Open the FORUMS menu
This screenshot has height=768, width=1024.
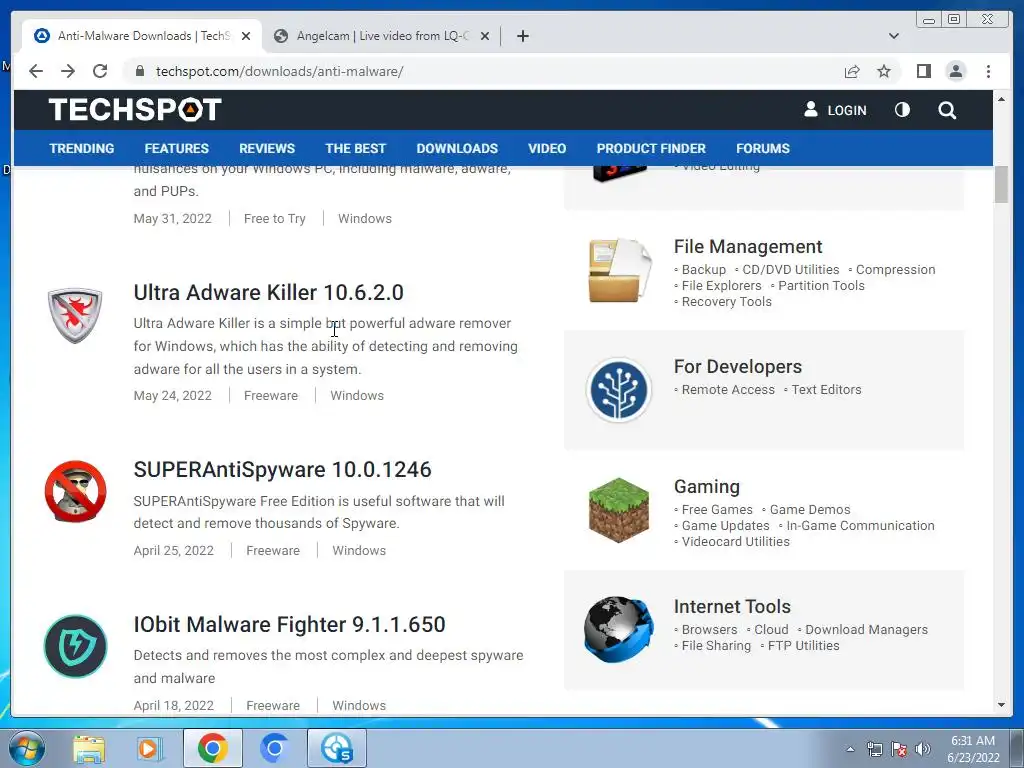(763, 148)
